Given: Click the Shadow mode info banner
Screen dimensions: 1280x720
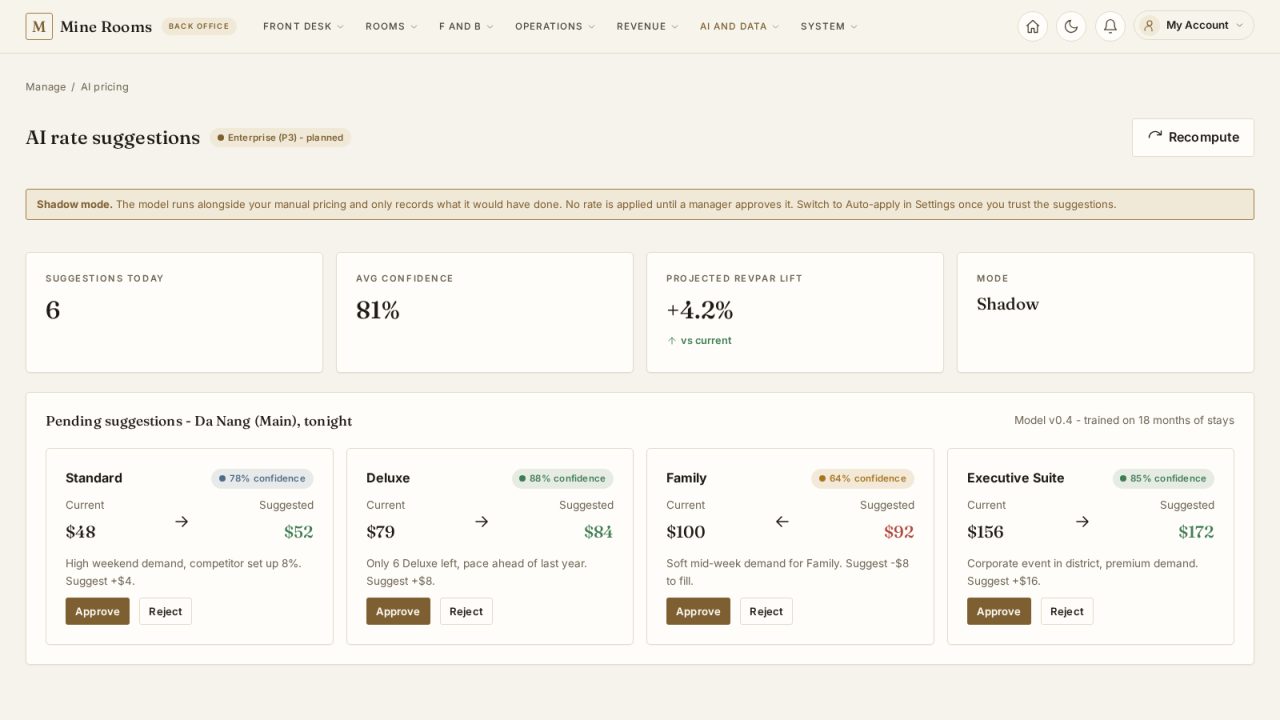Looking at the screenshot, I should [640, 204].
